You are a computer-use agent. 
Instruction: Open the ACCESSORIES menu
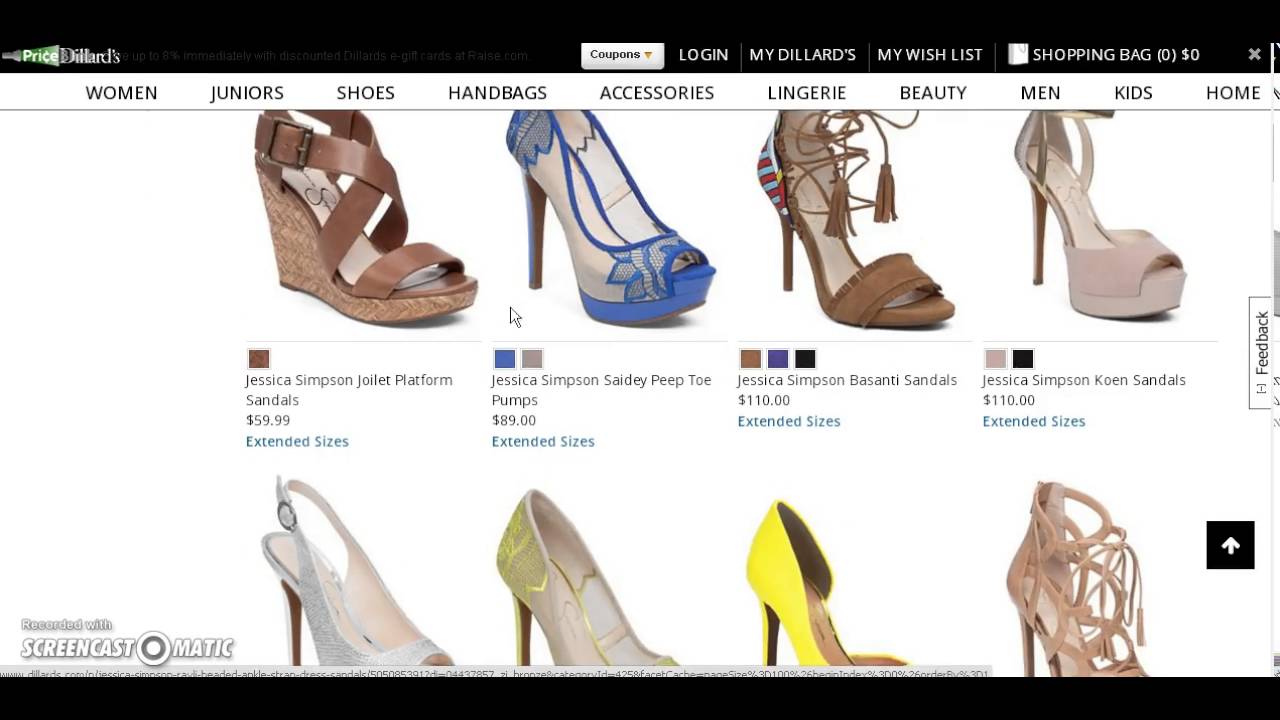click(657, 93)
